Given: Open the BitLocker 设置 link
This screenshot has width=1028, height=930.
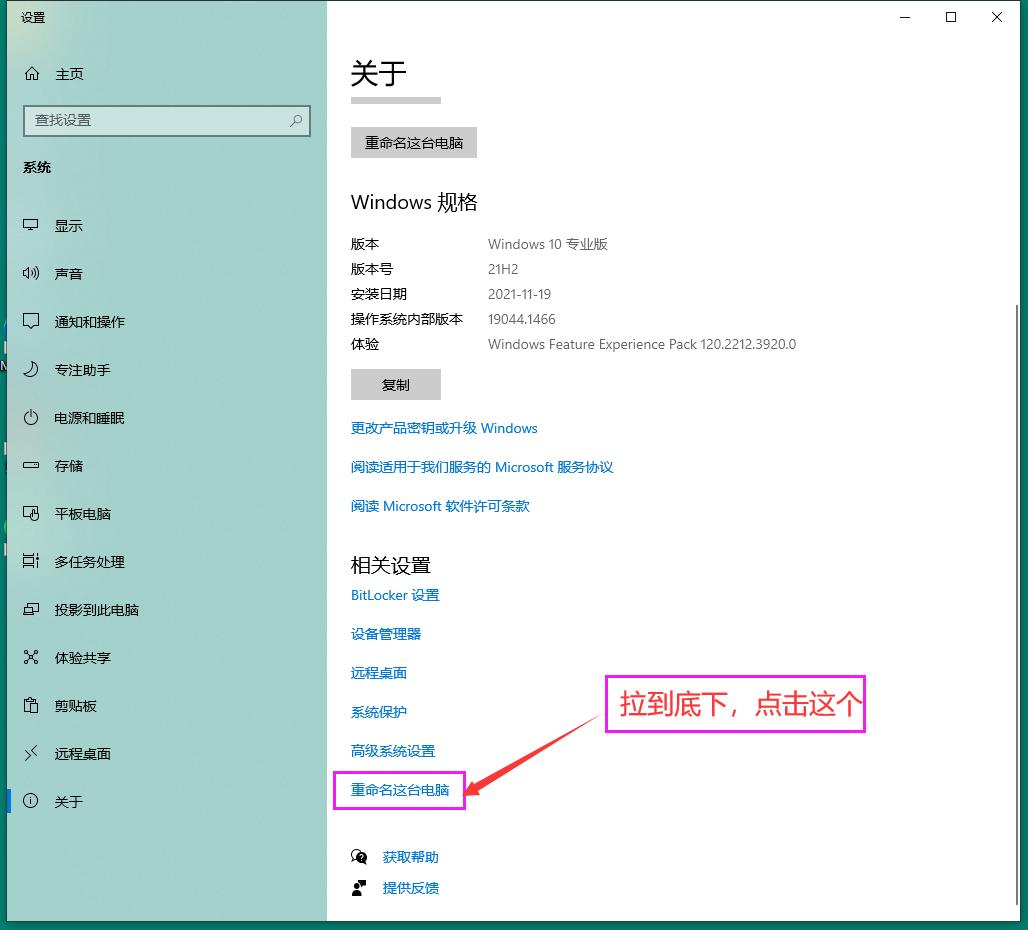Looking at the screenshot, I should coord(395,595).
